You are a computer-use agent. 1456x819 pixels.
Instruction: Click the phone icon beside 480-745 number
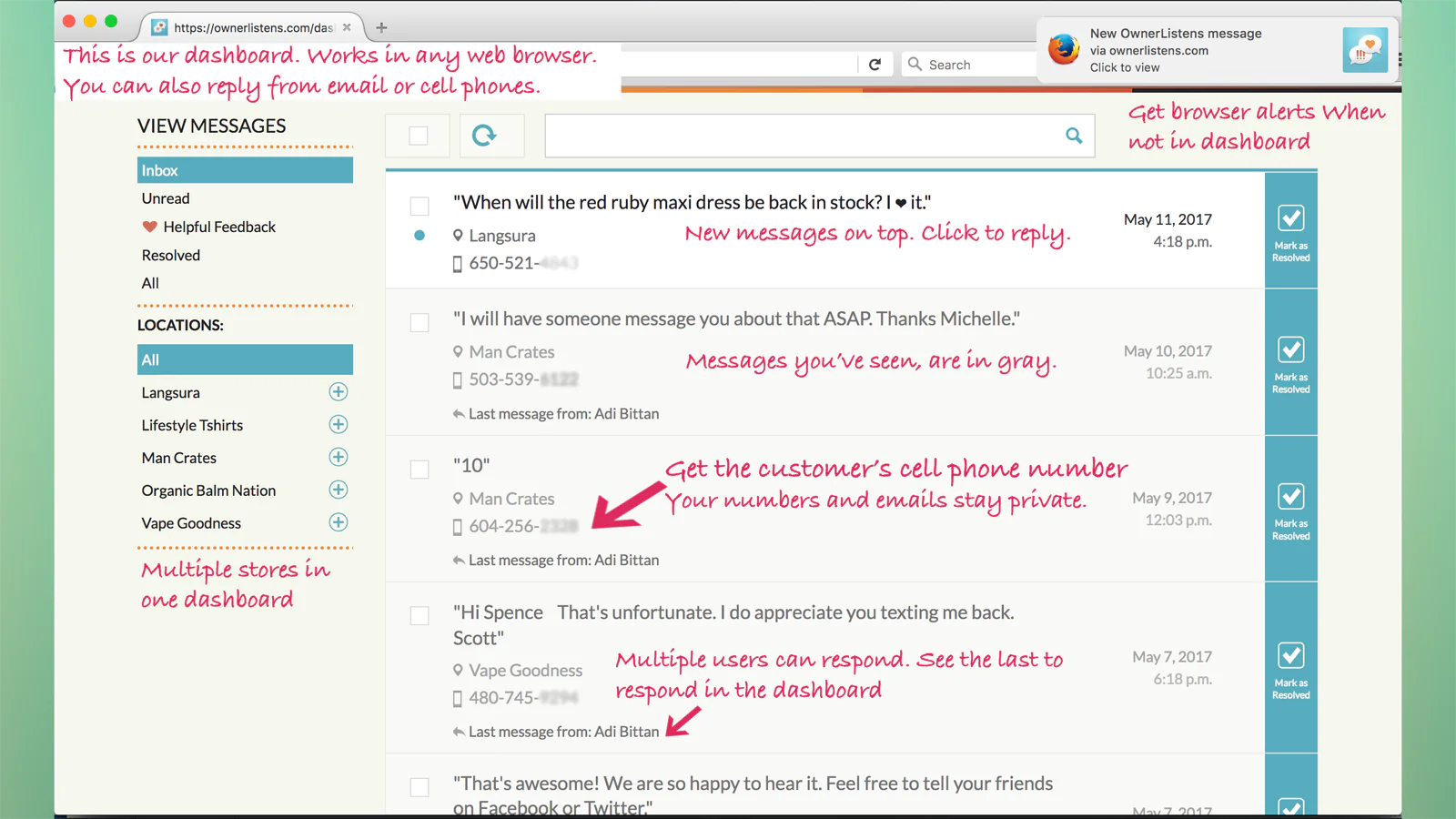pyautogui.click(x=458, y=699)
